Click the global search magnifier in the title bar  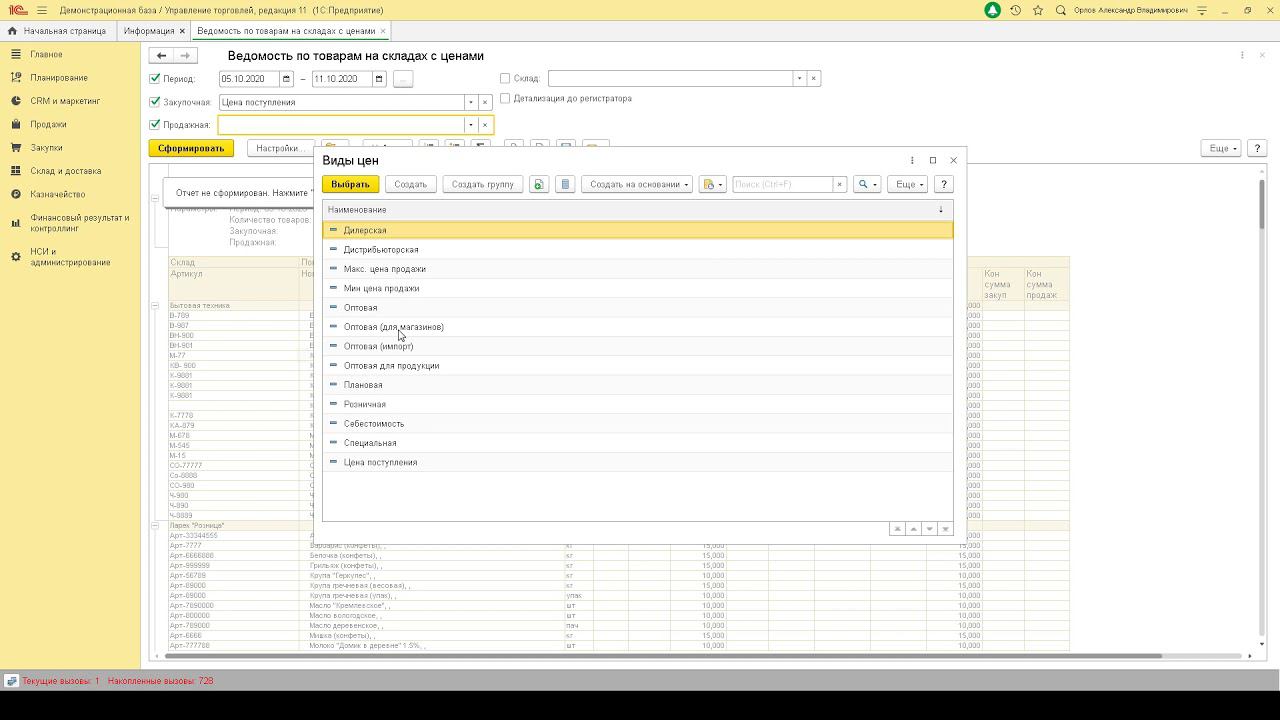click(1061, 10)
